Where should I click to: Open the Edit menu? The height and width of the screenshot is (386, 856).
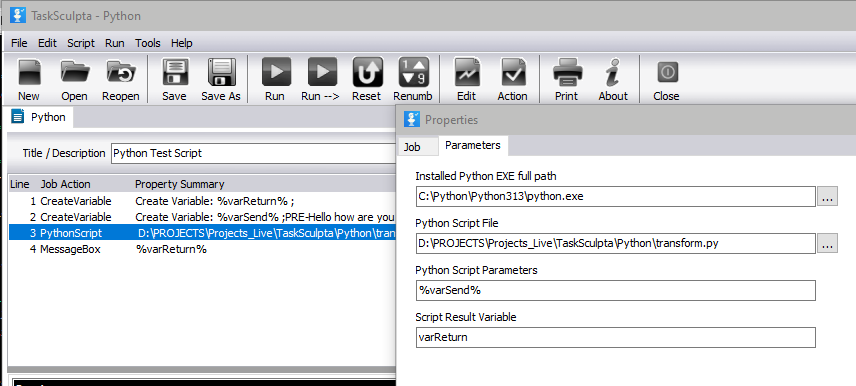(x=47, y=43)
